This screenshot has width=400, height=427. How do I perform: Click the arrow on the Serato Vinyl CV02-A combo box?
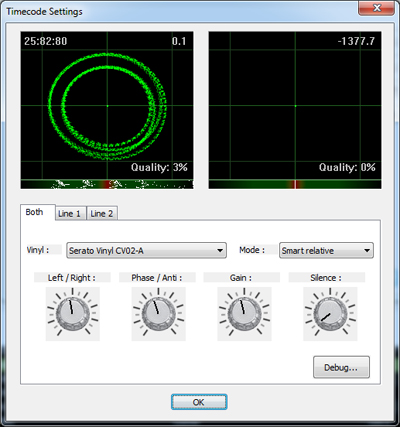pyautogui.click(x=220, y=250)
